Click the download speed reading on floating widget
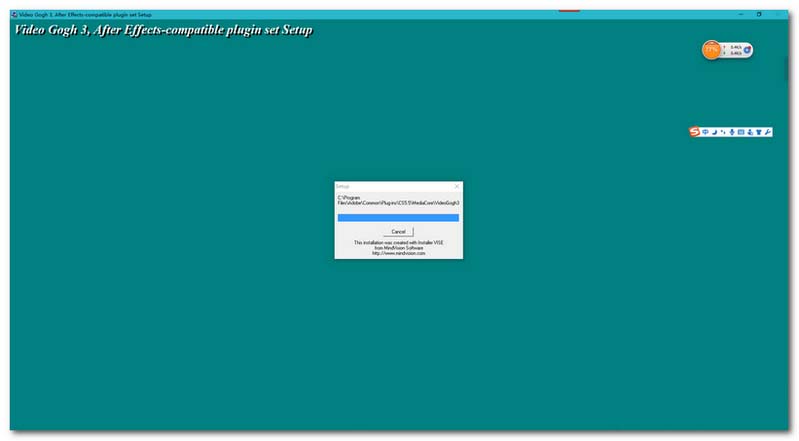This screenshot has height=441, width=799. coord(736,53)
